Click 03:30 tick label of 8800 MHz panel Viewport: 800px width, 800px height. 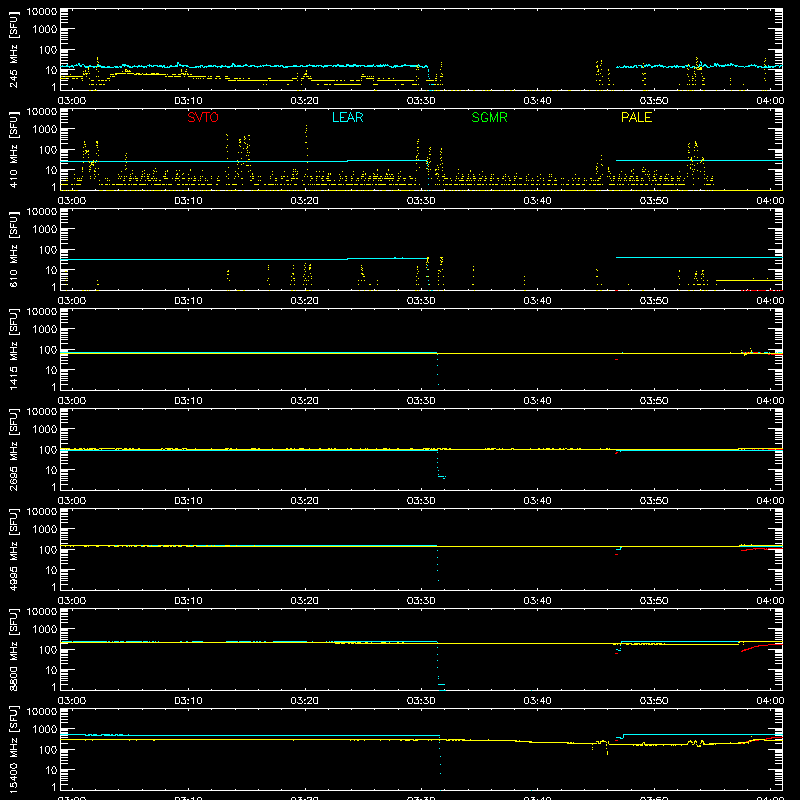421,701
